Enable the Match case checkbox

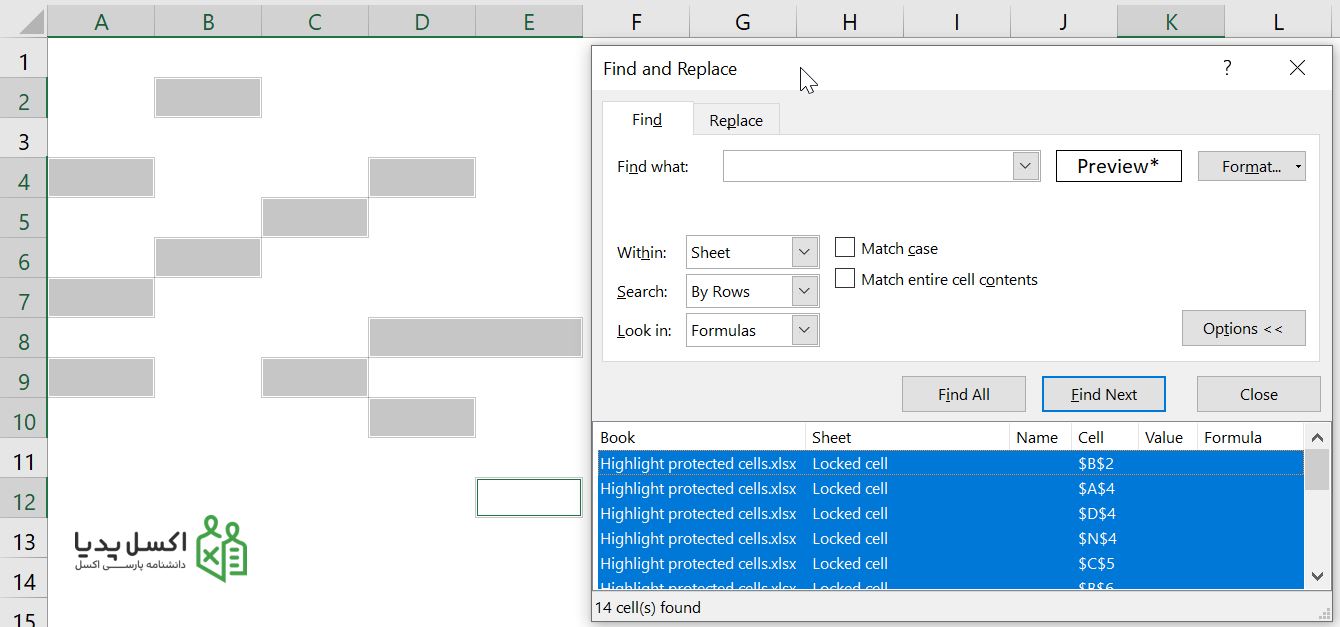845,247
